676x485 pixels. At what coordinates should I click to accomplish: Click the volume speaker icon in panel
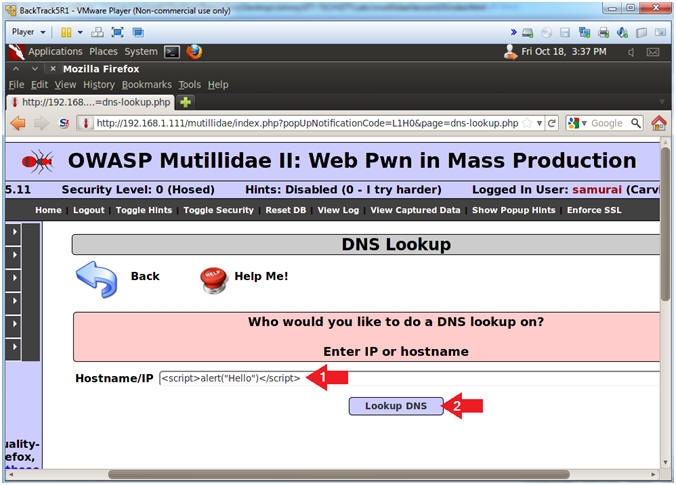pyautogui.click(x=632, y=52)
